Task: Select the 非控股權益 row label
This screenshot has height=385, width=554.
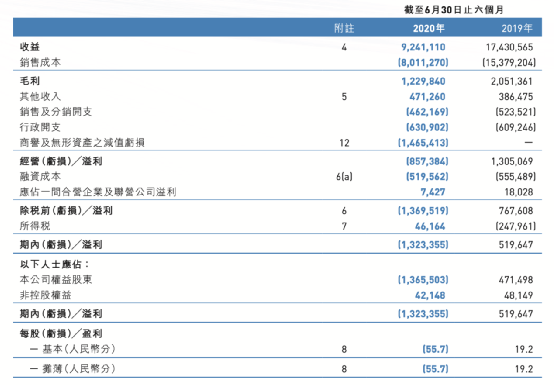Action: [x=45, y=295]
